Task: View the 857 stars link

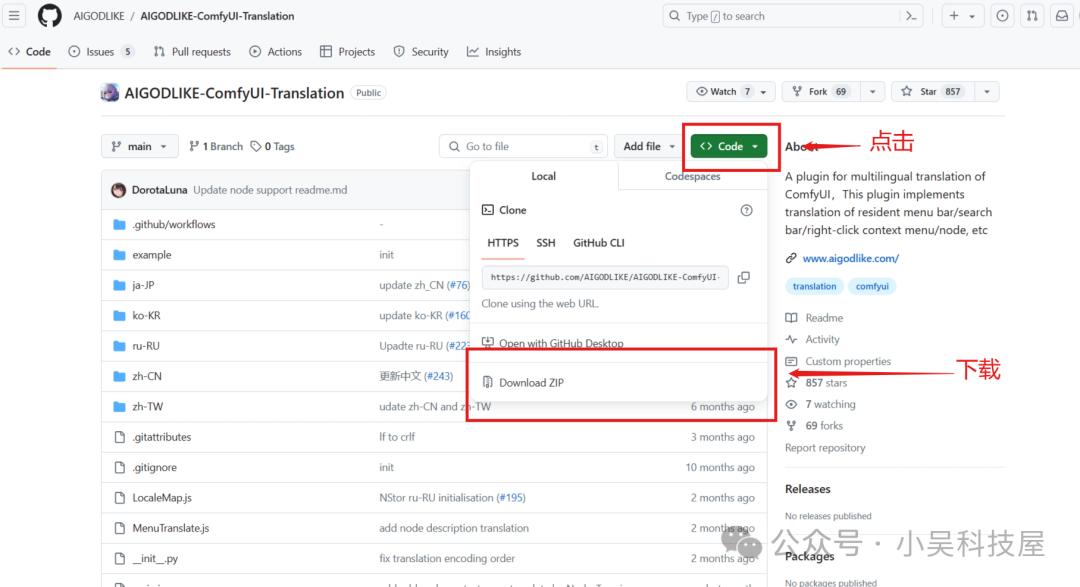Action: click(x=817, y=382)
